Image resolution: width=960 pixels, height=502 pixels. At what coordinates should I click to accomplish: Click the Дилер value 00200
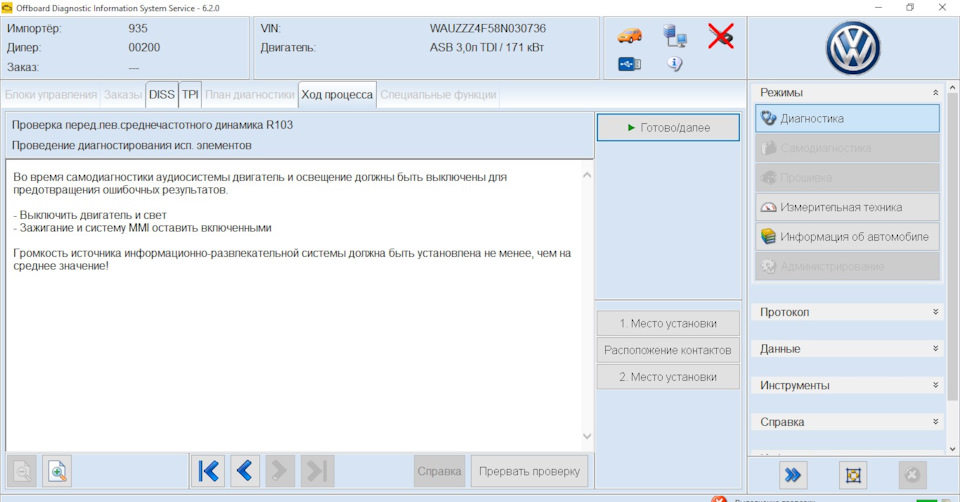[144, 48]
